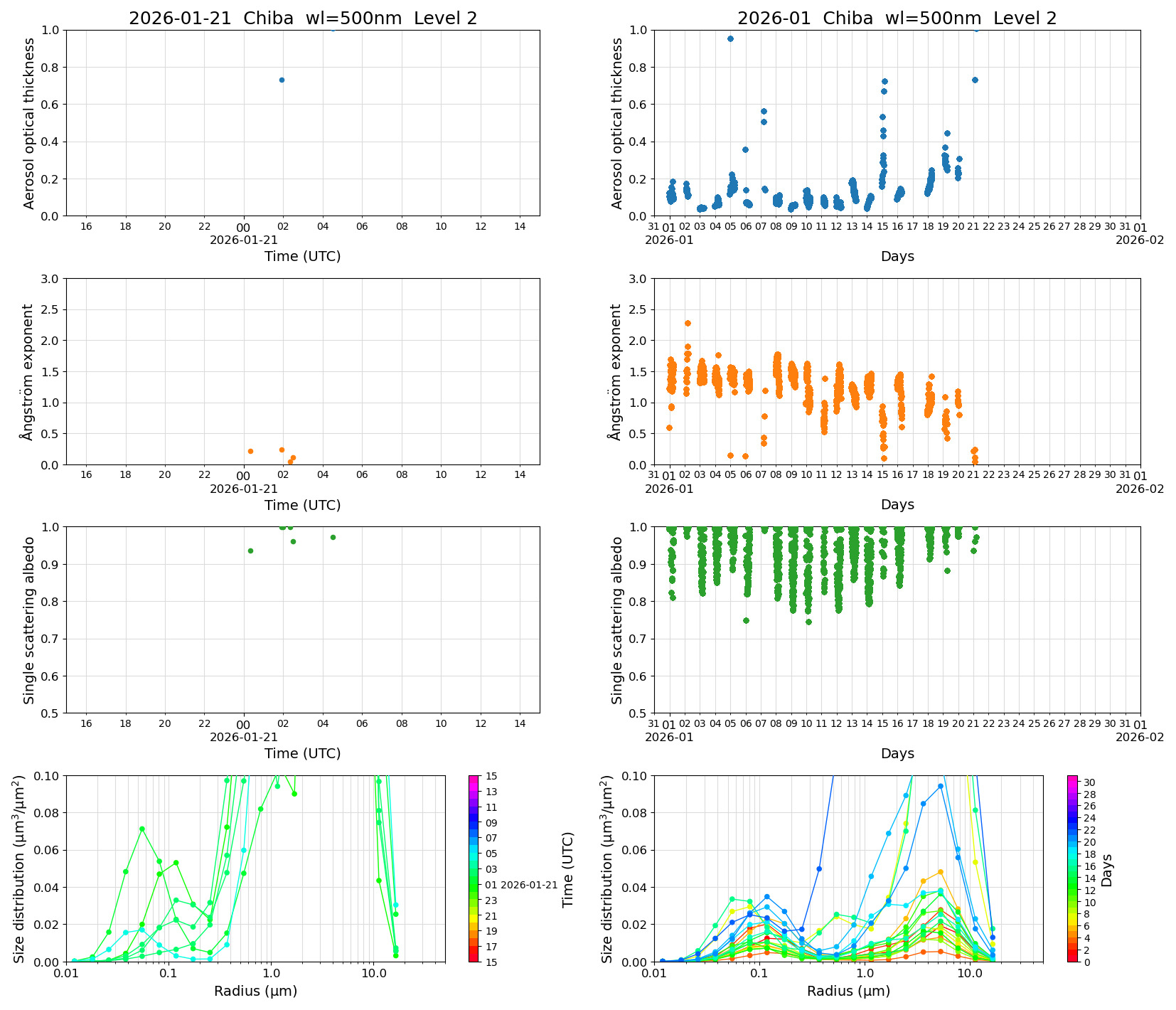Viewport: 1176px width, 1010px height.
Task: Click 'Ångström exponent' y-axis label of monthly plot
Action: pos(616,371)
